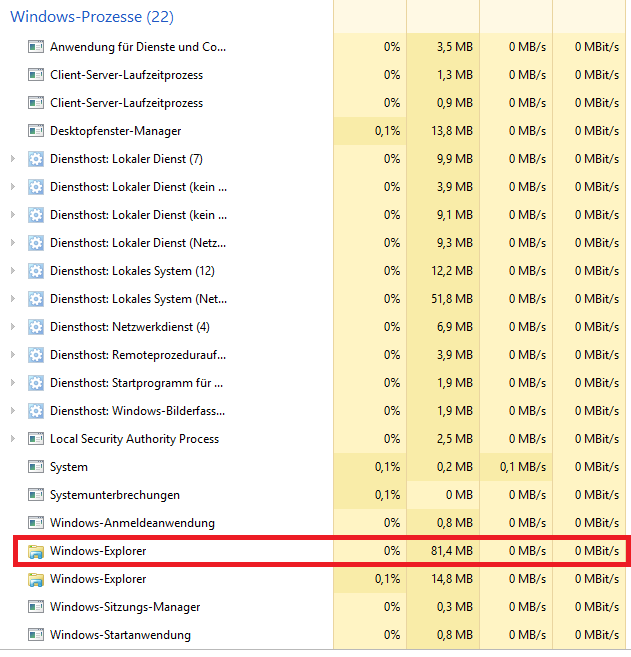Select the Diensthost: Netzwerkdienst (4) name
The height and width of the screenshot is (657, 631).
coord(130,327)
